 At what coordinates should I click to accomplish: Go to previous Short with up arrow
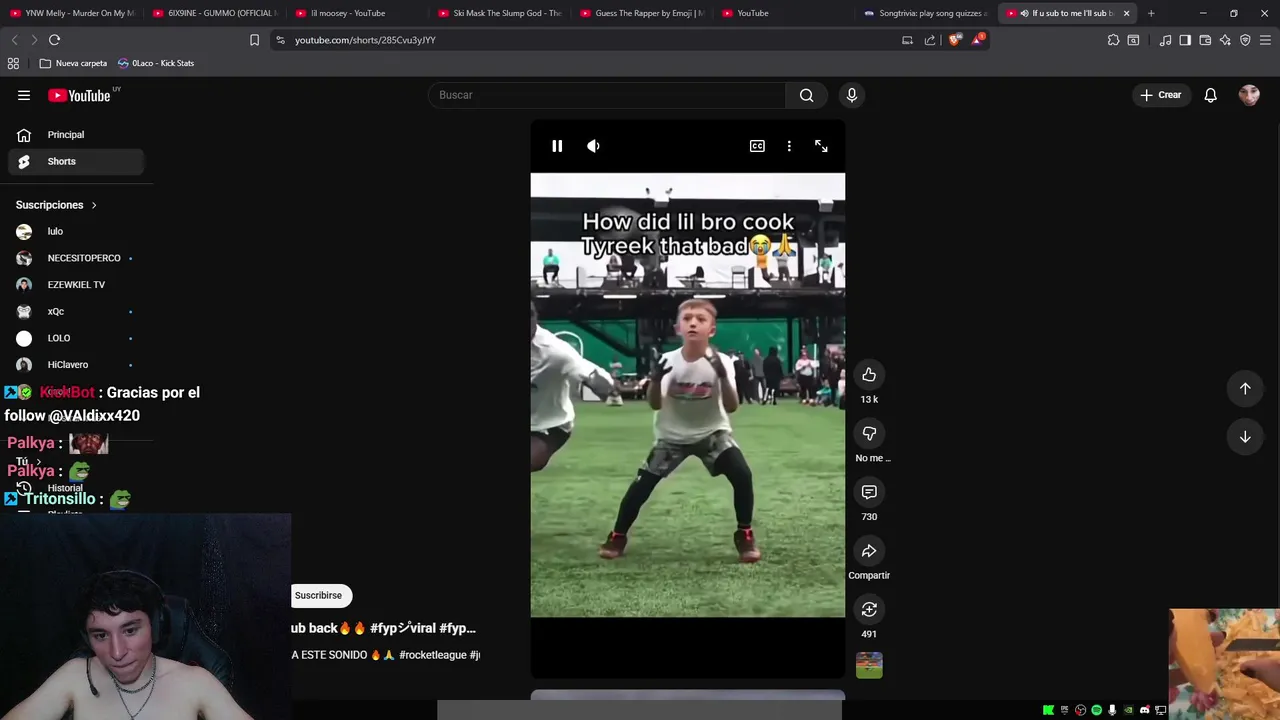1245,388
